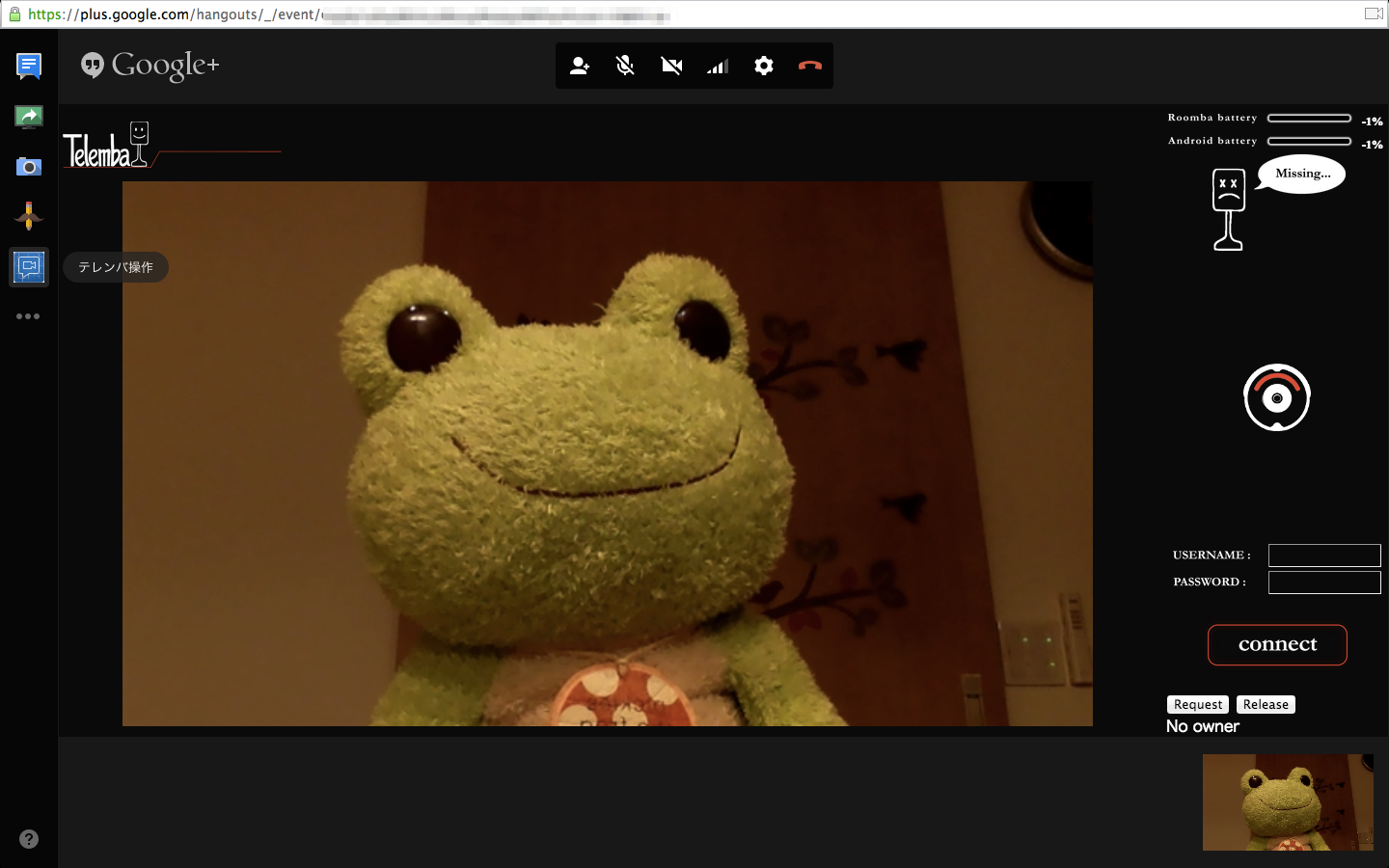Toggle the camera off icon
Image resolution: width=1389 pixels, height=868 pixels.
tap(671, 66)
